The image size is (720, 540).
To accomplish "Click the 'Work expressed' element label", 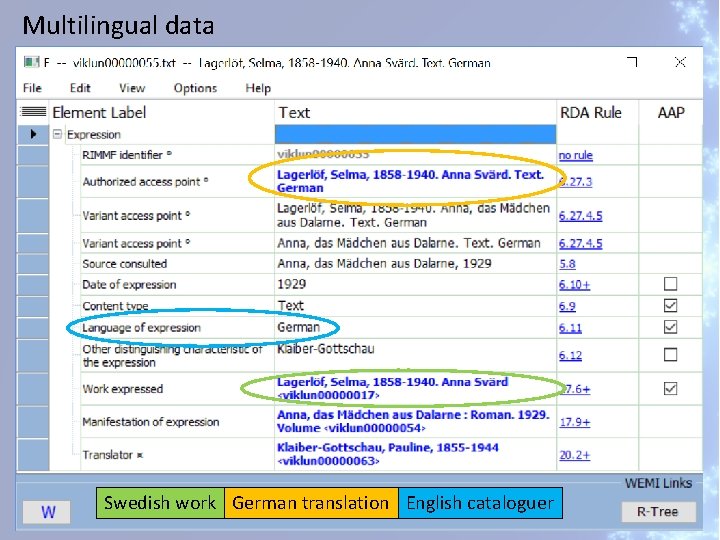I will [123, 388].
